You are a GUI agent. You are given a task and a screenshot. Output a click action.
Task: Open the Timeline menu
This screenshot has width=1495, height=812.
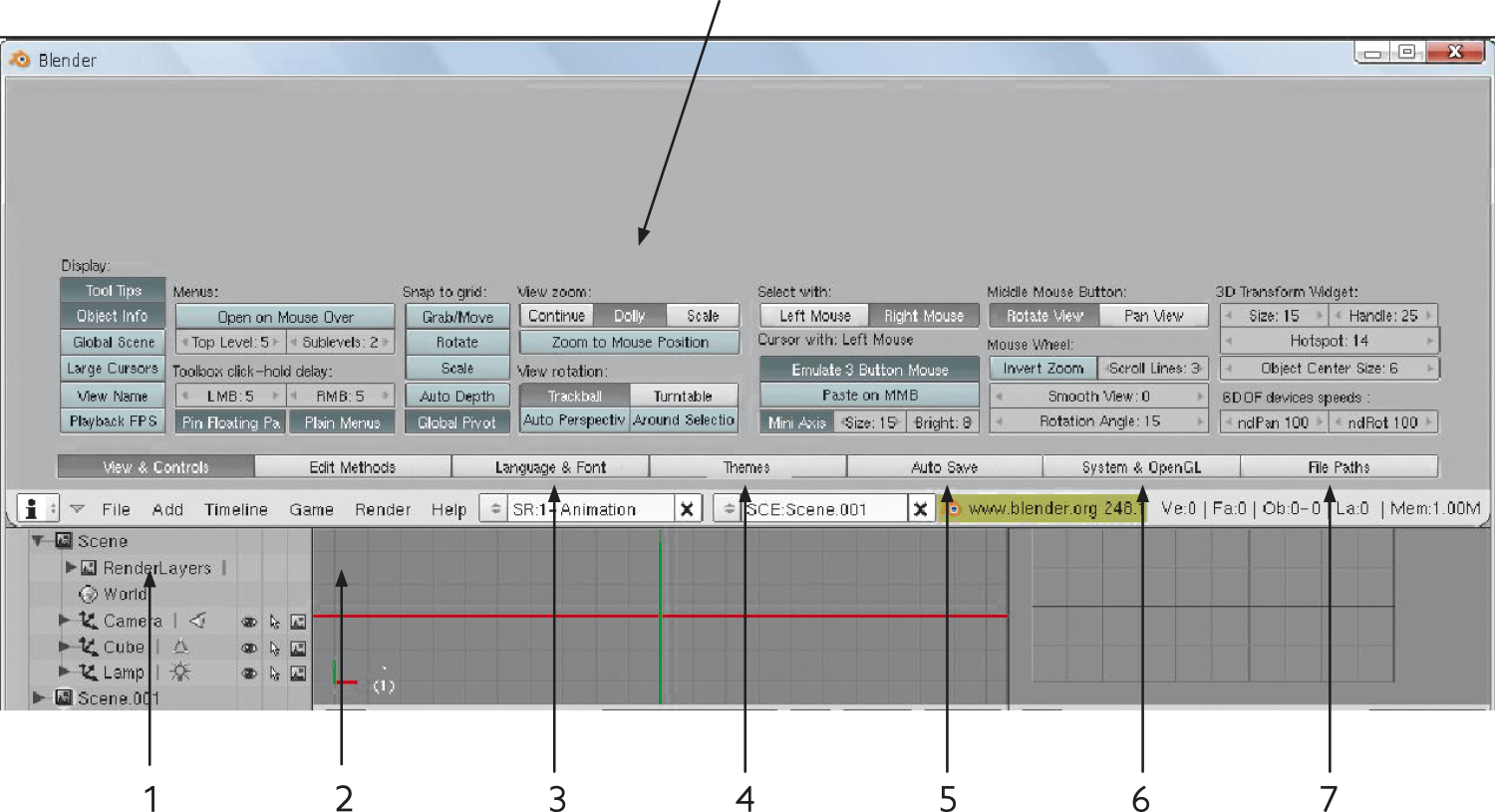236,509
